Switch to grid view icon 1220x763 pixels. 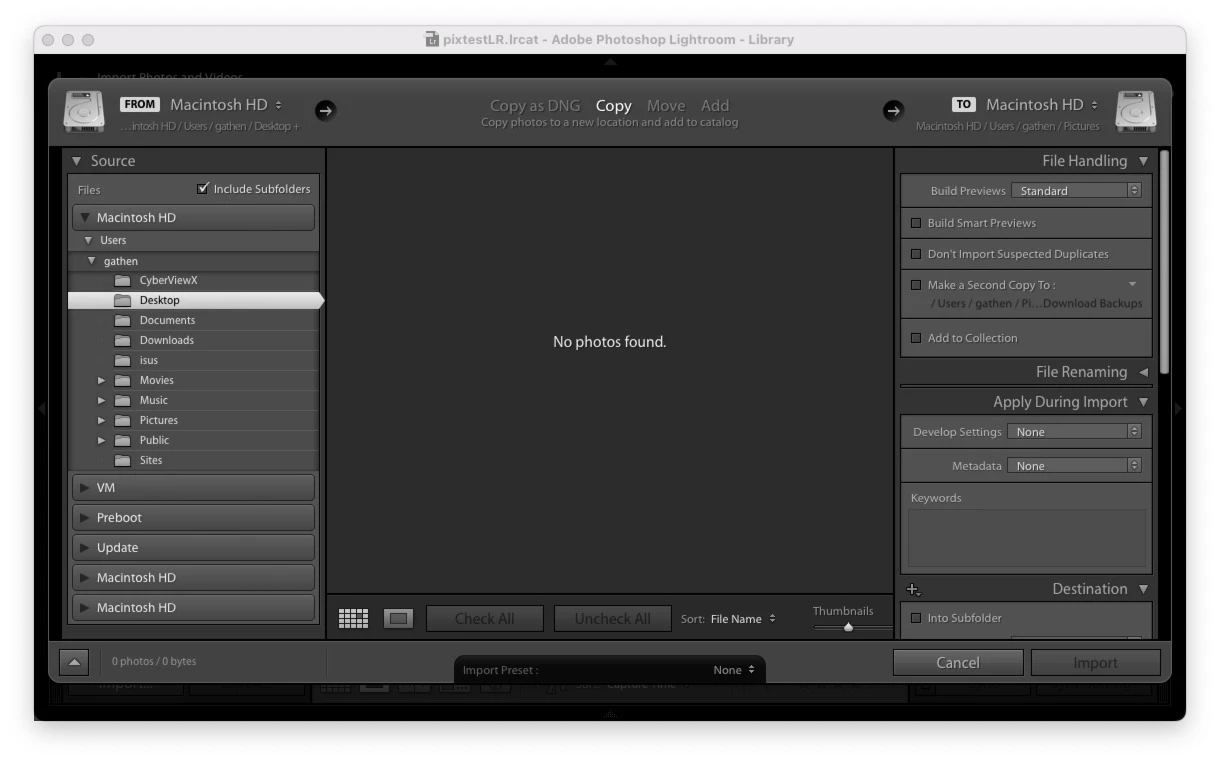pyautogui.click(x=353, y=619)
